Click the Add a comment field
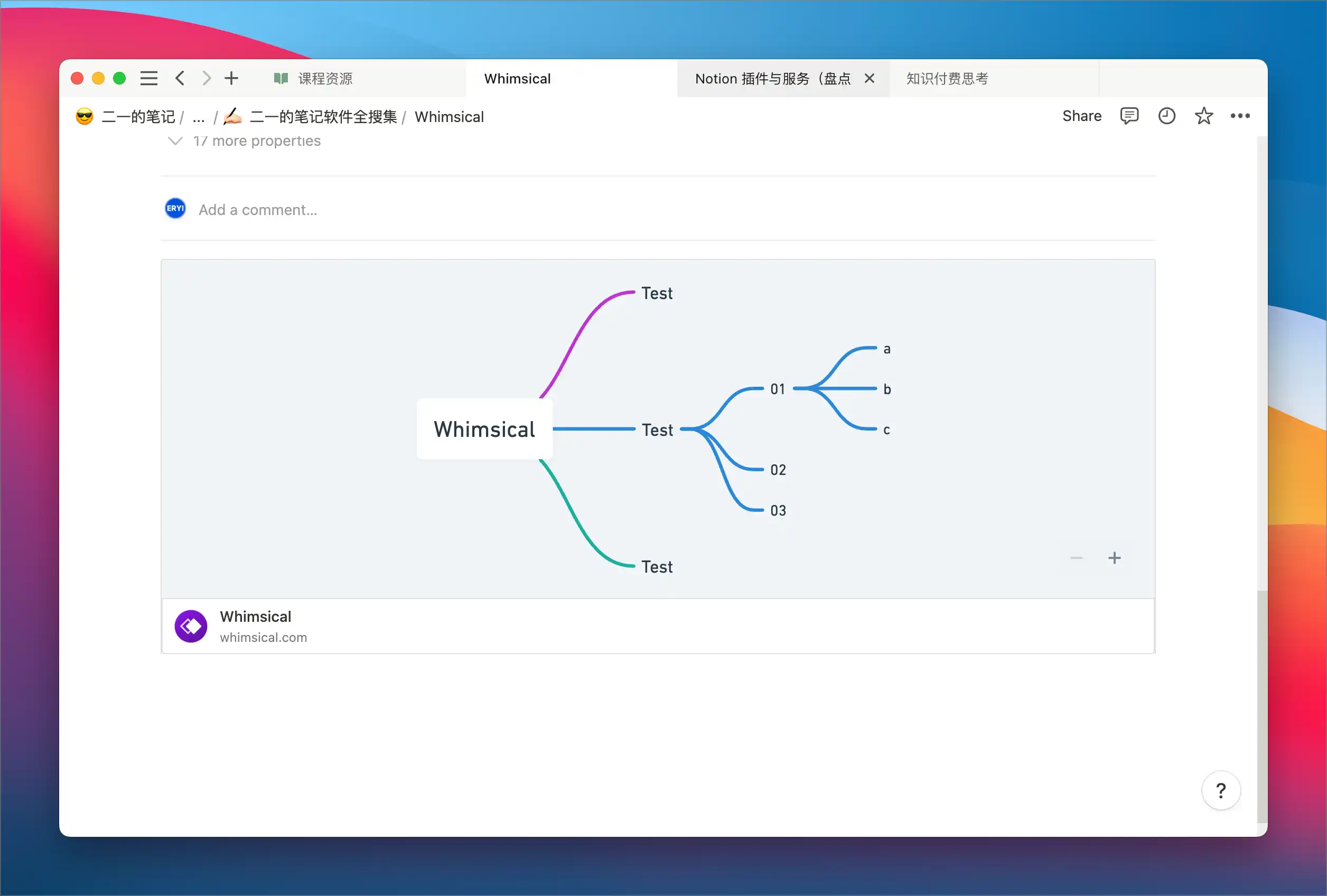Image resolution: width=1327 pixels, height=896 pixels. click(257, 210)
